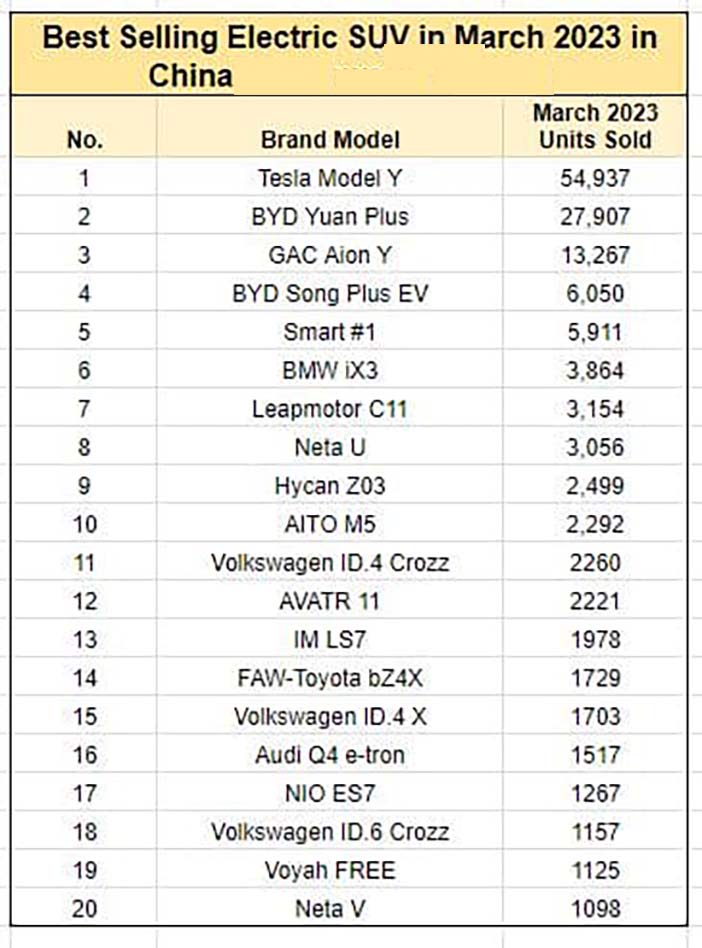Viewport: 702px width, 948px height.
Task: Click the Hycan Z03 cell
Action: 330,485
